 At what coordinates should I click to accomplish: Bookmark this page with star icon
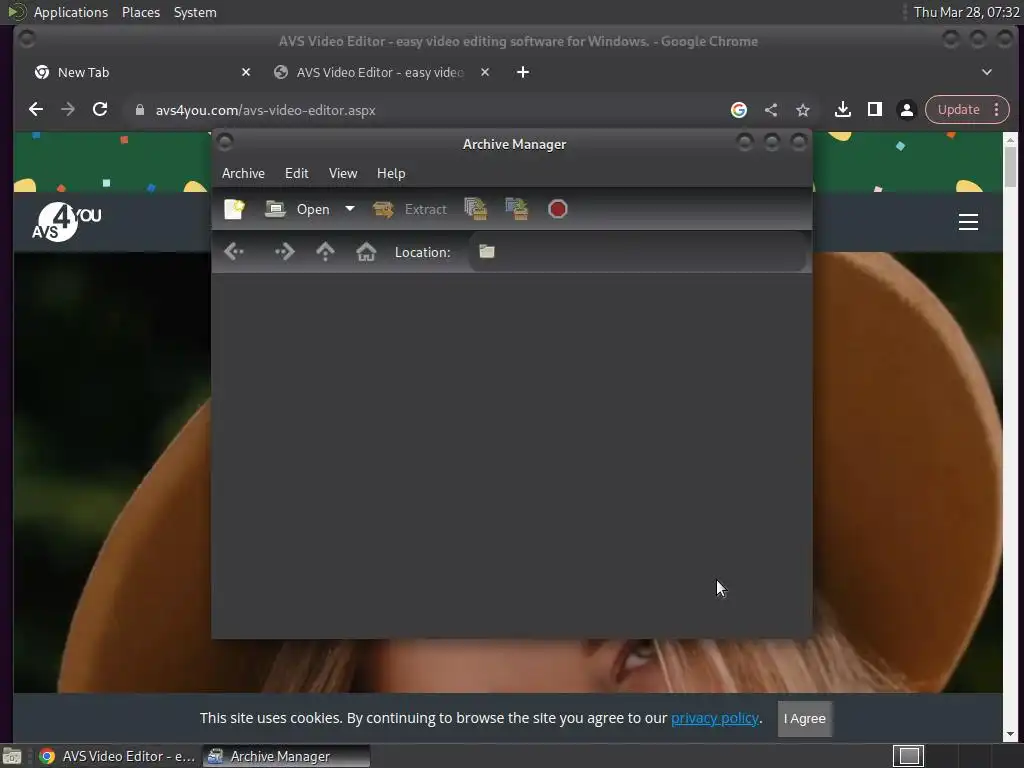point(803,110)
